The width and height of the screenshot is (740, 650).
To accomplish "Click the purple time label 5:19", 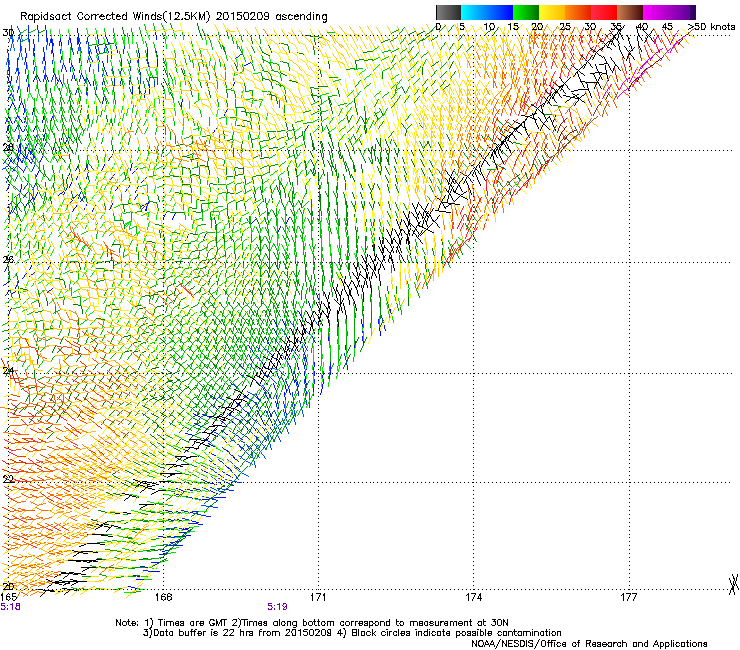I will pos(277,607).
